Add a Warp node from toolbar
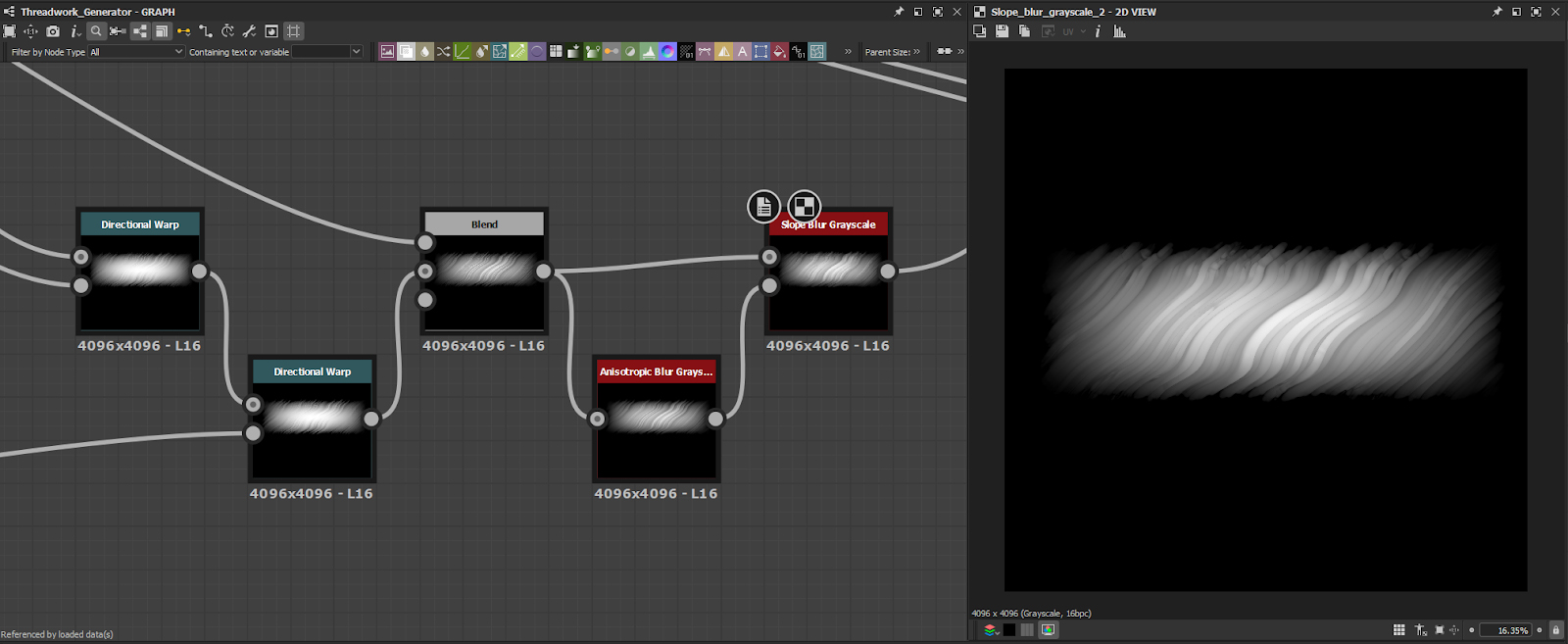This screenshot has height=644, width=1568. coord(817,51)
